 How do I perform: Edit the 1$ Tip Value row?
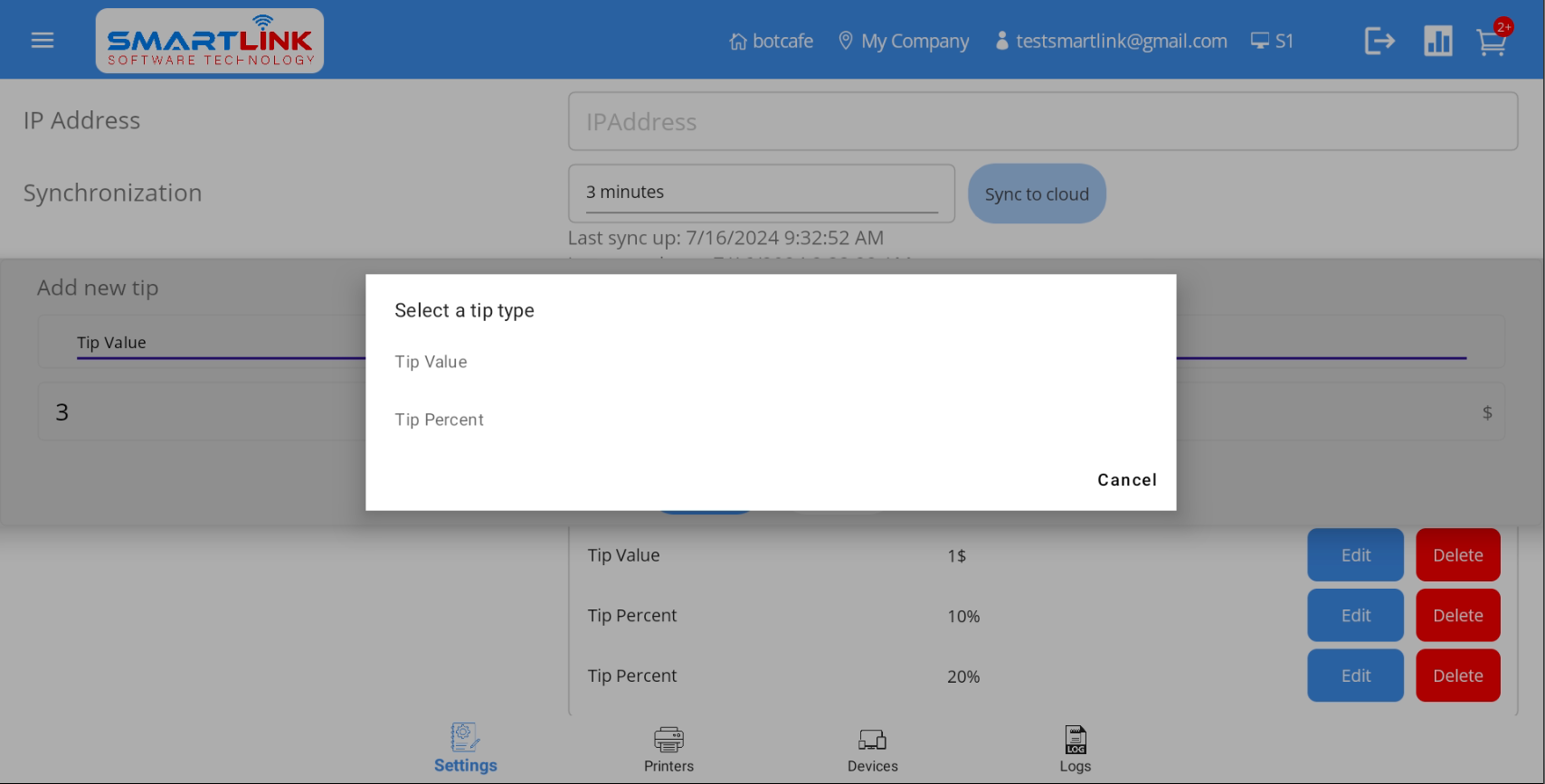[x=1355, y=555]
